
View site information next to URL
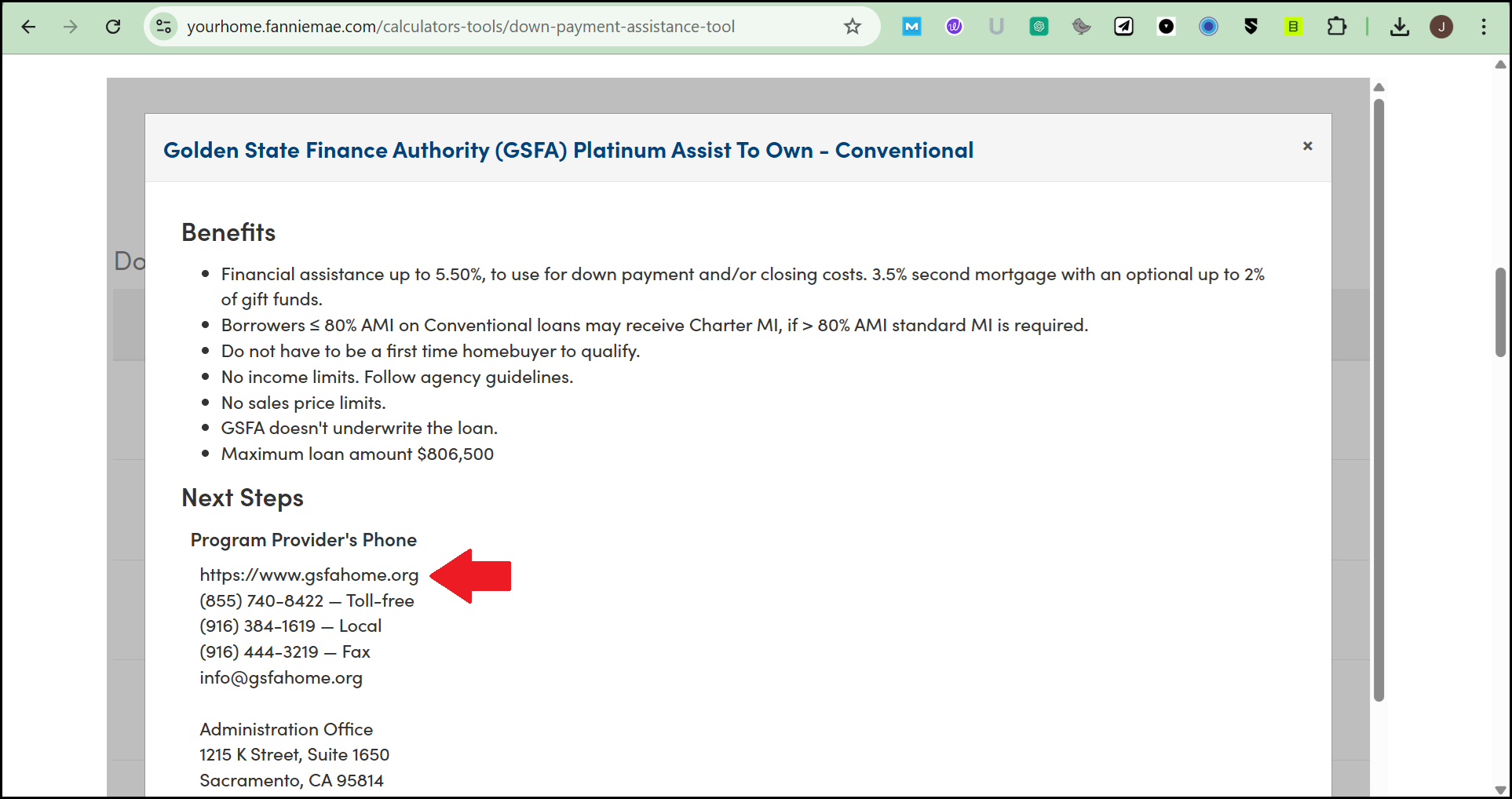163,27
